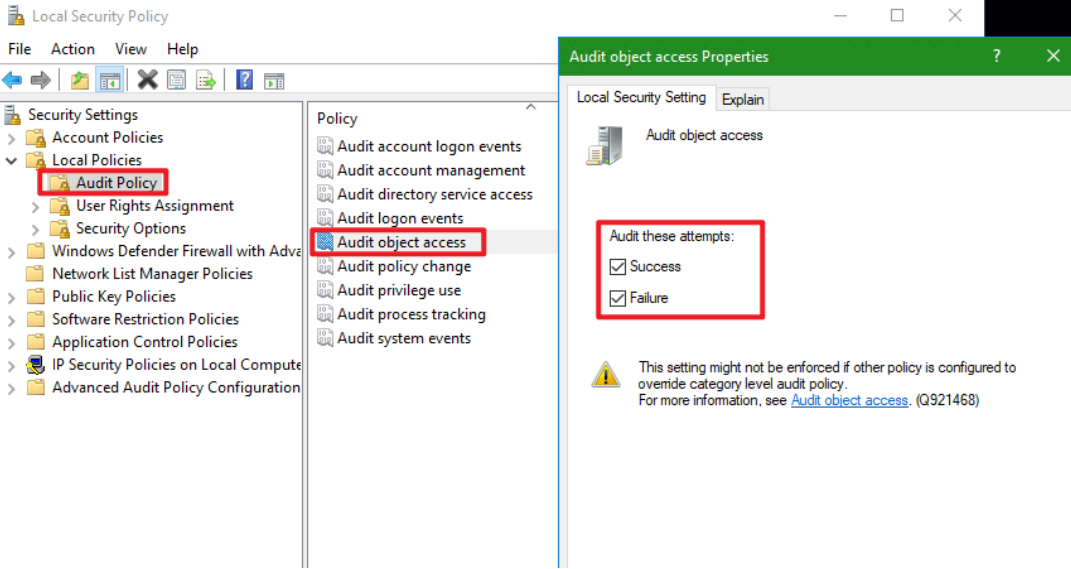Toggle Show/Hide Console Tree toolbar icon
Viewport: 1071px width, 569px height.
coord(110,80)
